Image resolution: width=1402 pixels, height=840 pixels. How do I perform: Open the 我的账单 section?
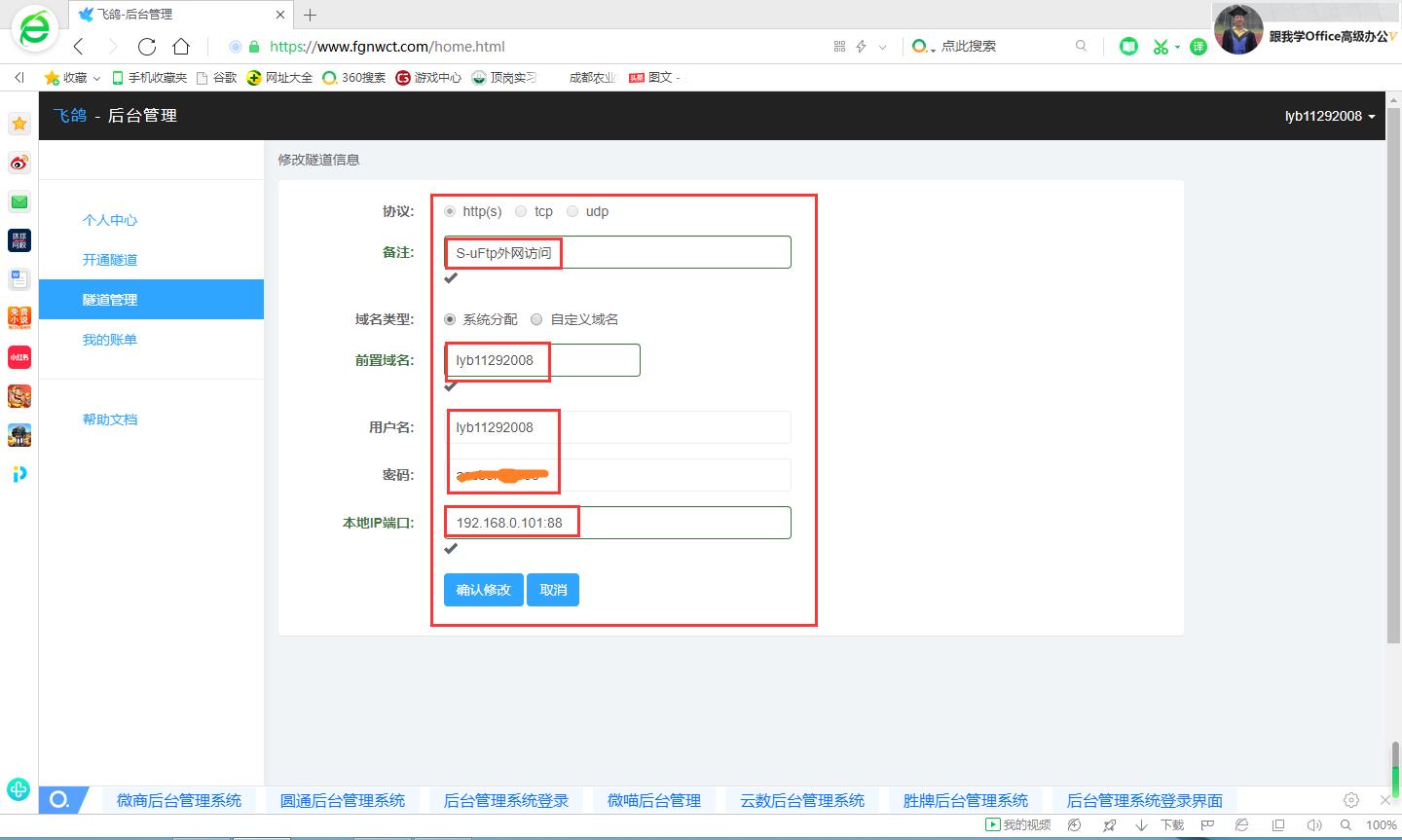point(109,339)
